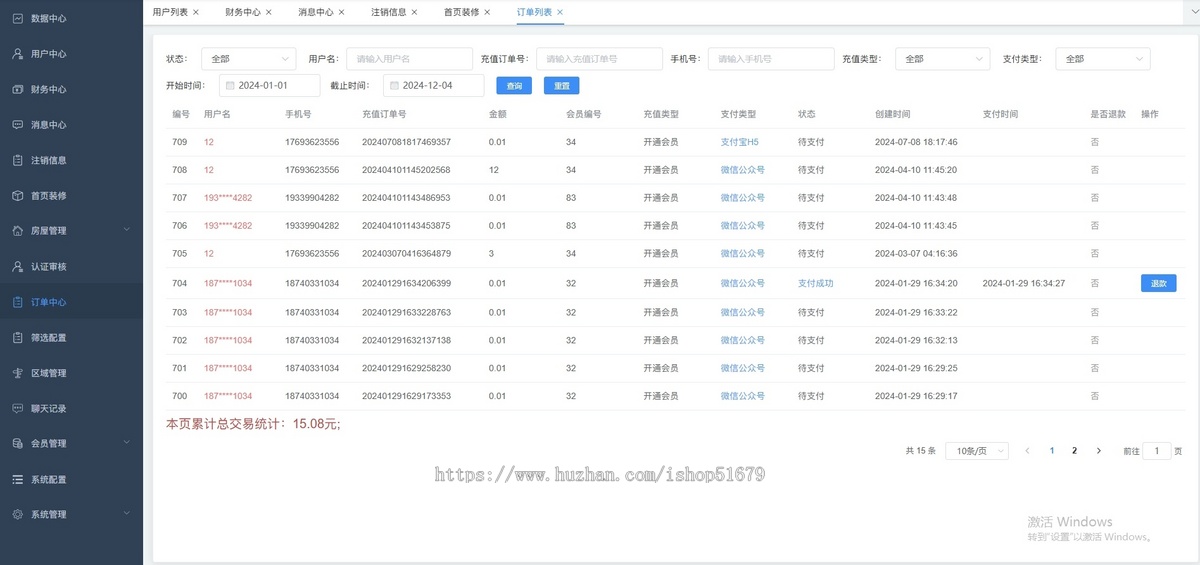
Task: Click calendar icon in 截止时间 field
Action: [x=394, y=86]
